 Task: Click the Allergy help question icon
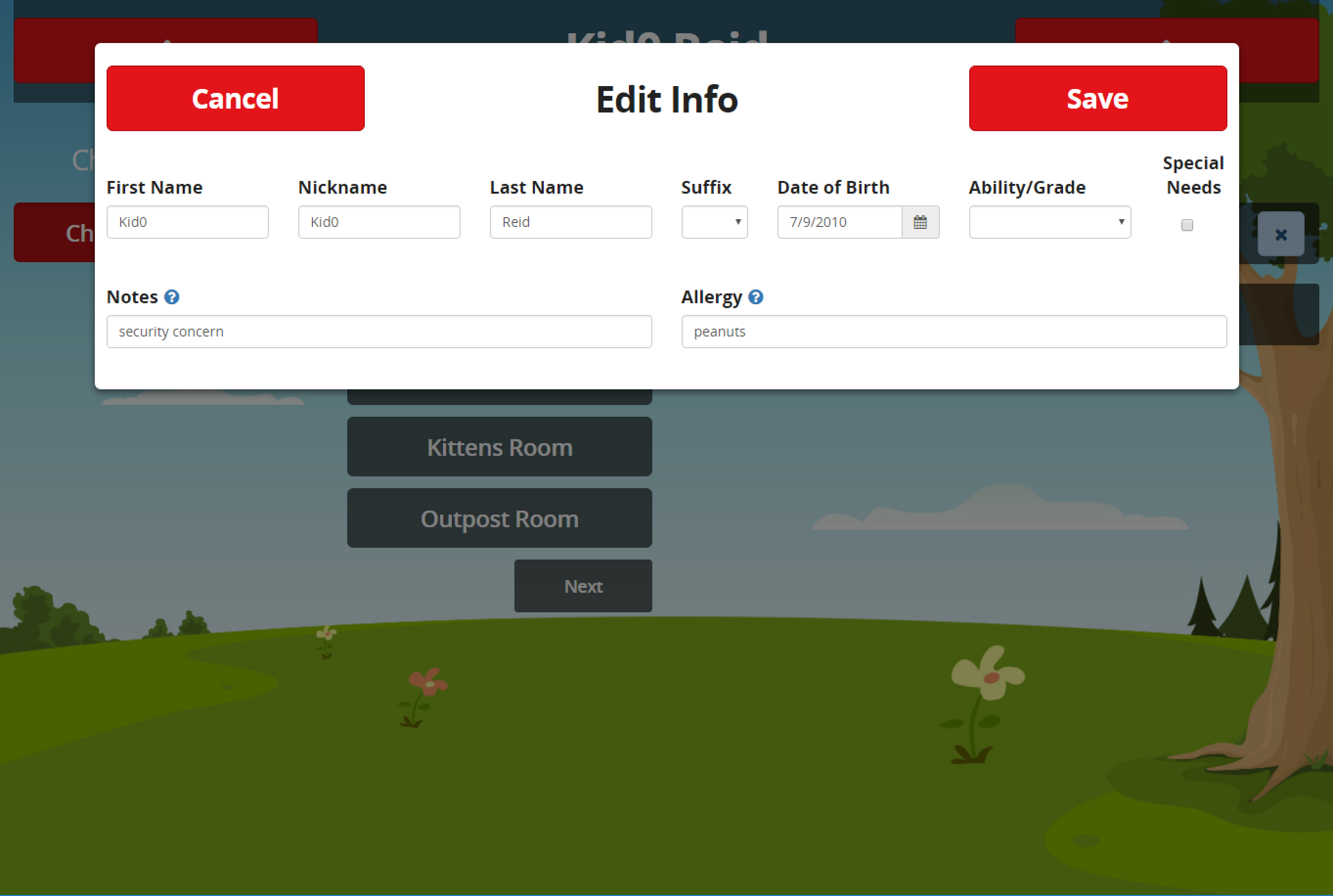[755, 297]
